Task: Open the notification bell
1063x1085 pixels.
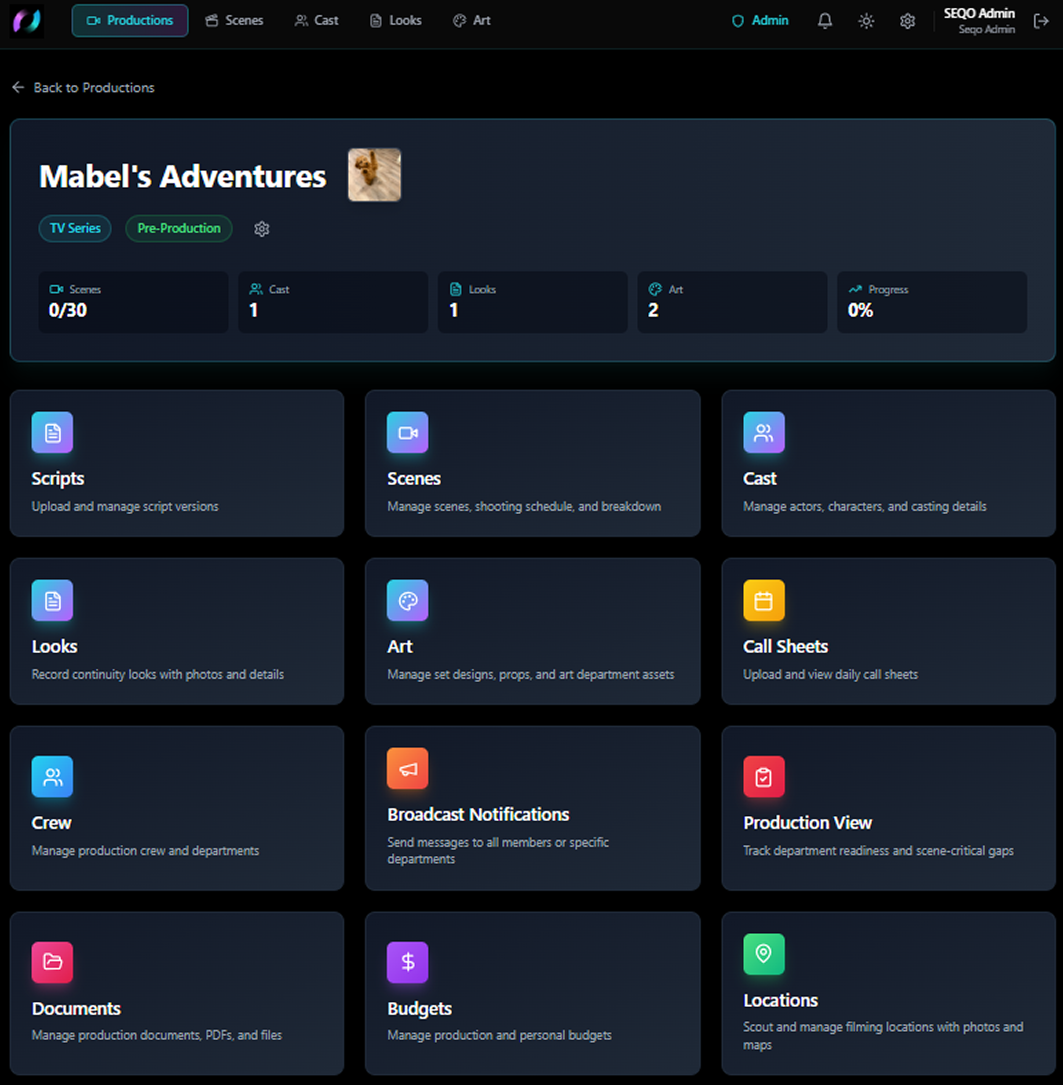Action: [x=824, y=20]
